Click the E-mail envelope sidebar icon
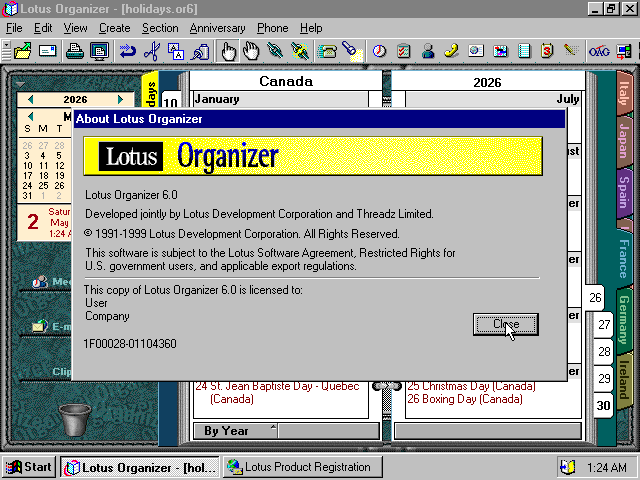 [40, 326]
